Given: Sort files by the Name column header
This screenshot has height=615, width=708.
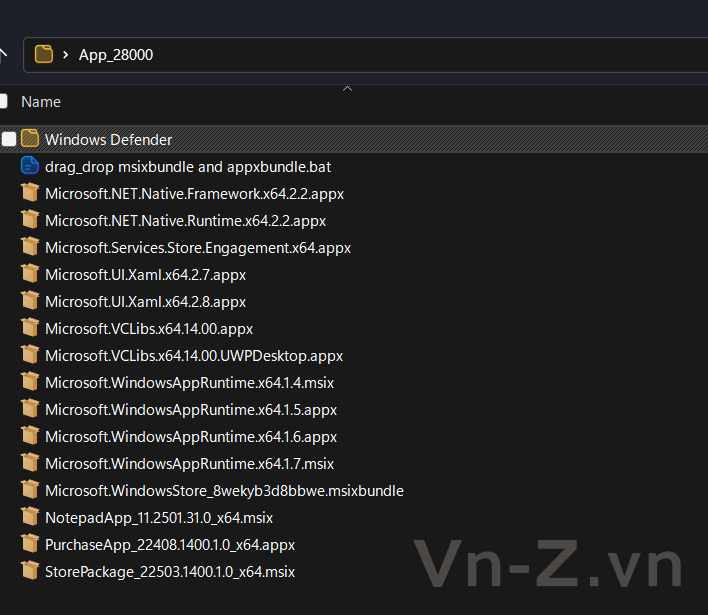Looking at the screenshot, I should [x=41, y=102].
